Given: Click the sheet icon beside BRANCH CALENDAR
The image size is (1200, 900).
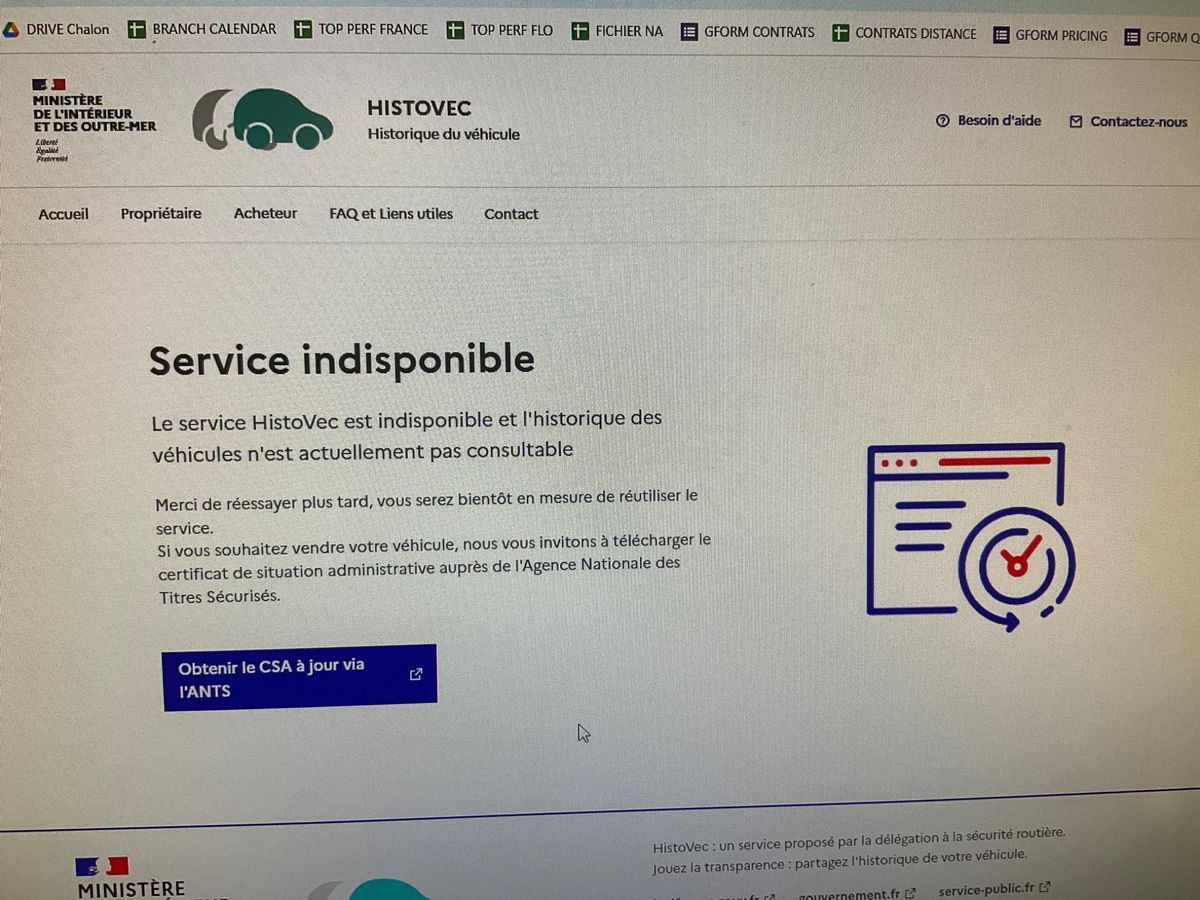Looking at the screenshot, I should 137,29.
